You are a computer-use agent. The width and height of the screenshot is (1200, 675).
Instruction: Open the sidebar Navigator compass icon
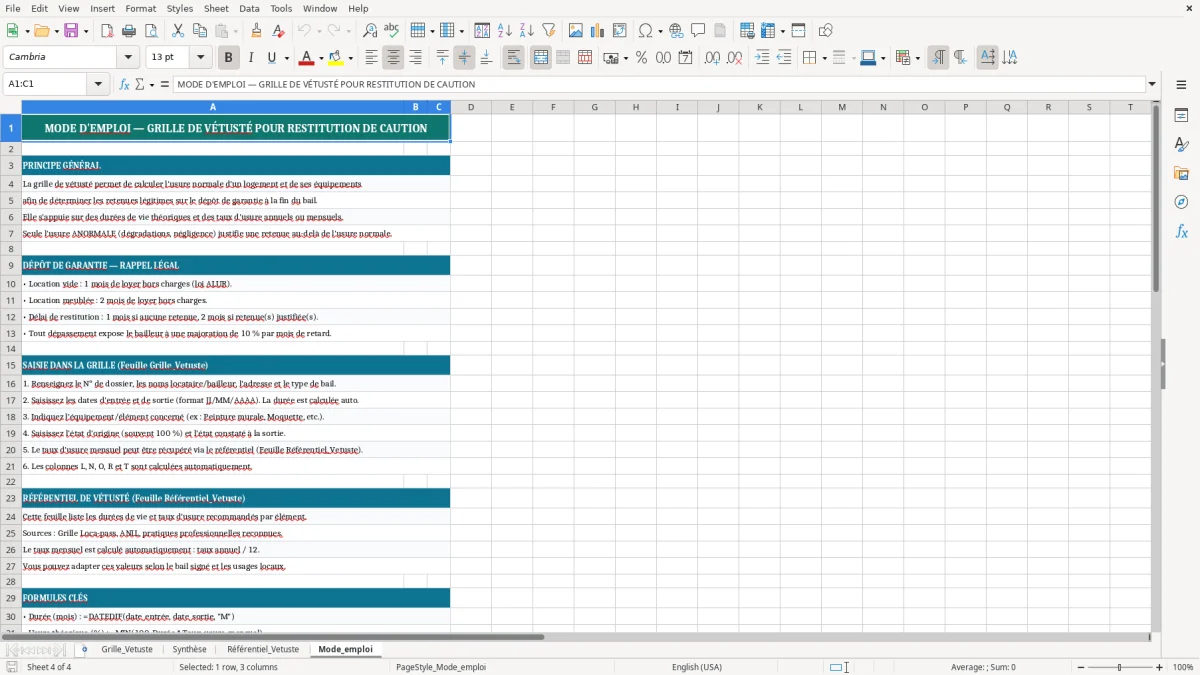click(1181, 202)
